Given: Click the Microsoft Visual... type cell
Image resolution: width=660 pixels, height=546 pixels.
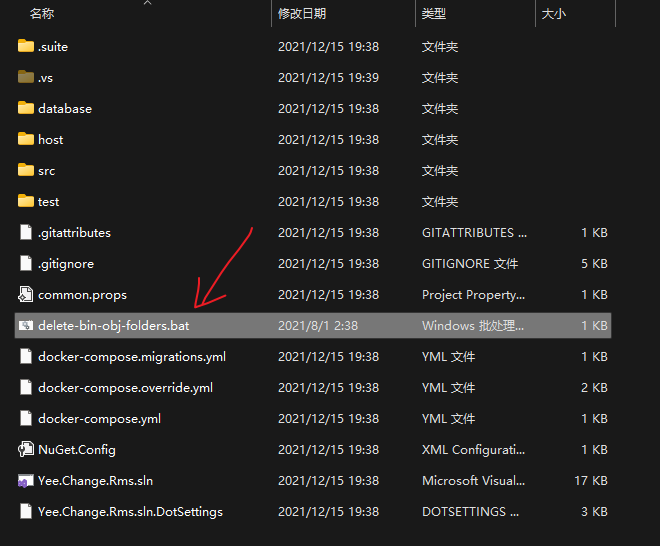Looking at the screenshot, I should 473,480.
